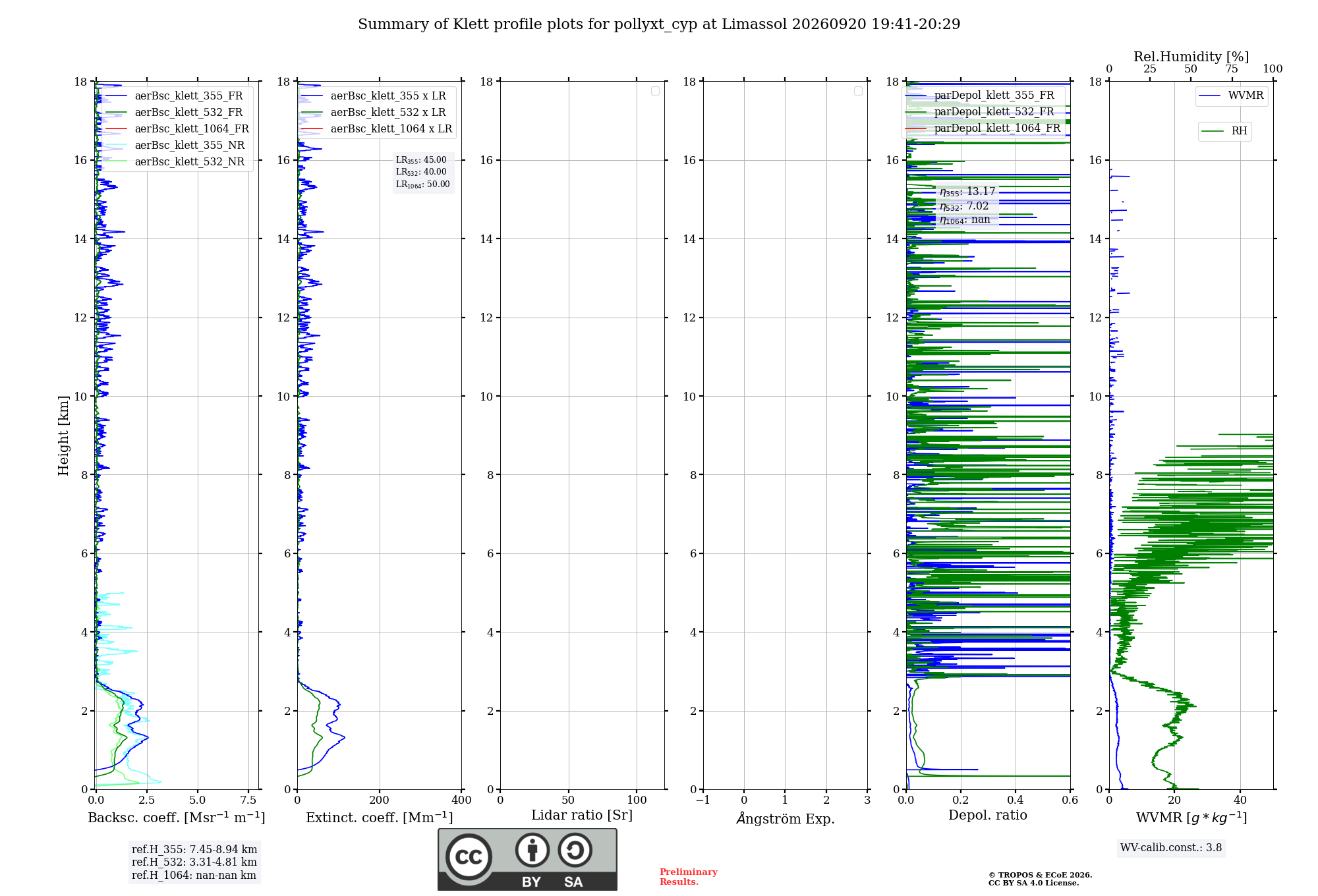1318x896 pixels.
Task: Click the plot title 'Summary of Klett profile plots'
Action: (659, 24)
